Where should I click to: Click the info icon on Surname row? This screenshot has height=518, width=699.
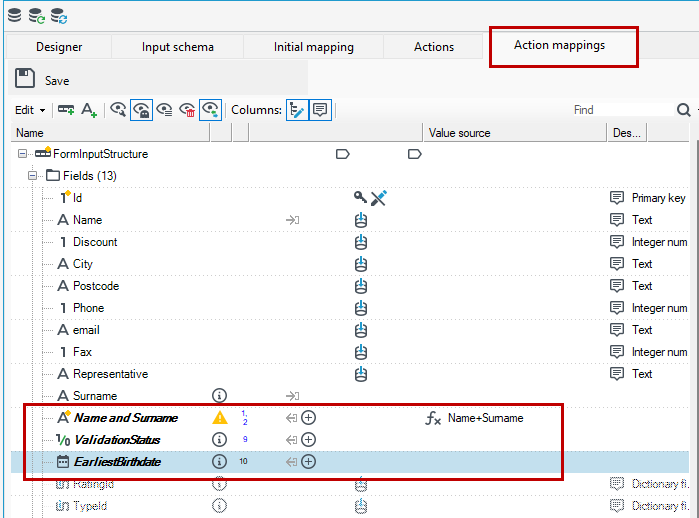[x=219, y=395]
